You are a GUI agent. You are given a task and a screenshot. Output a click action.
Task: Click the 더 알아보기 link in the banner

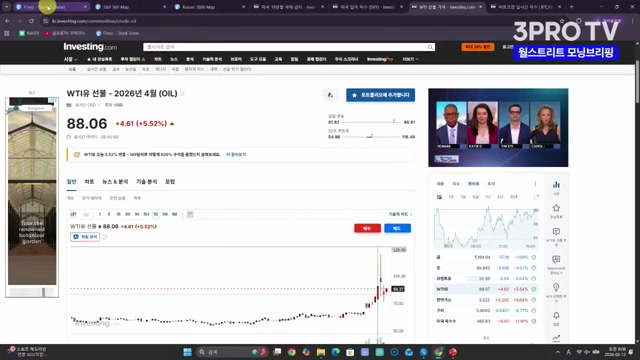(x=236, y=155)
